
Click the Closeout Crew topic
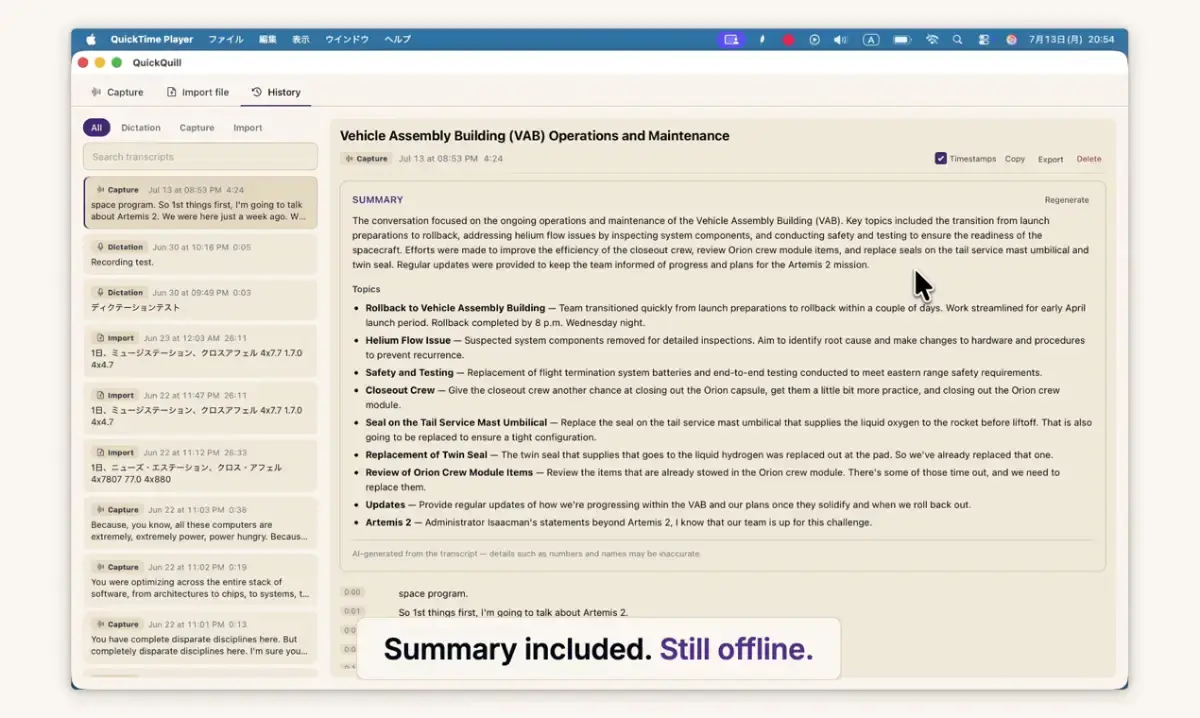point(400,390)
